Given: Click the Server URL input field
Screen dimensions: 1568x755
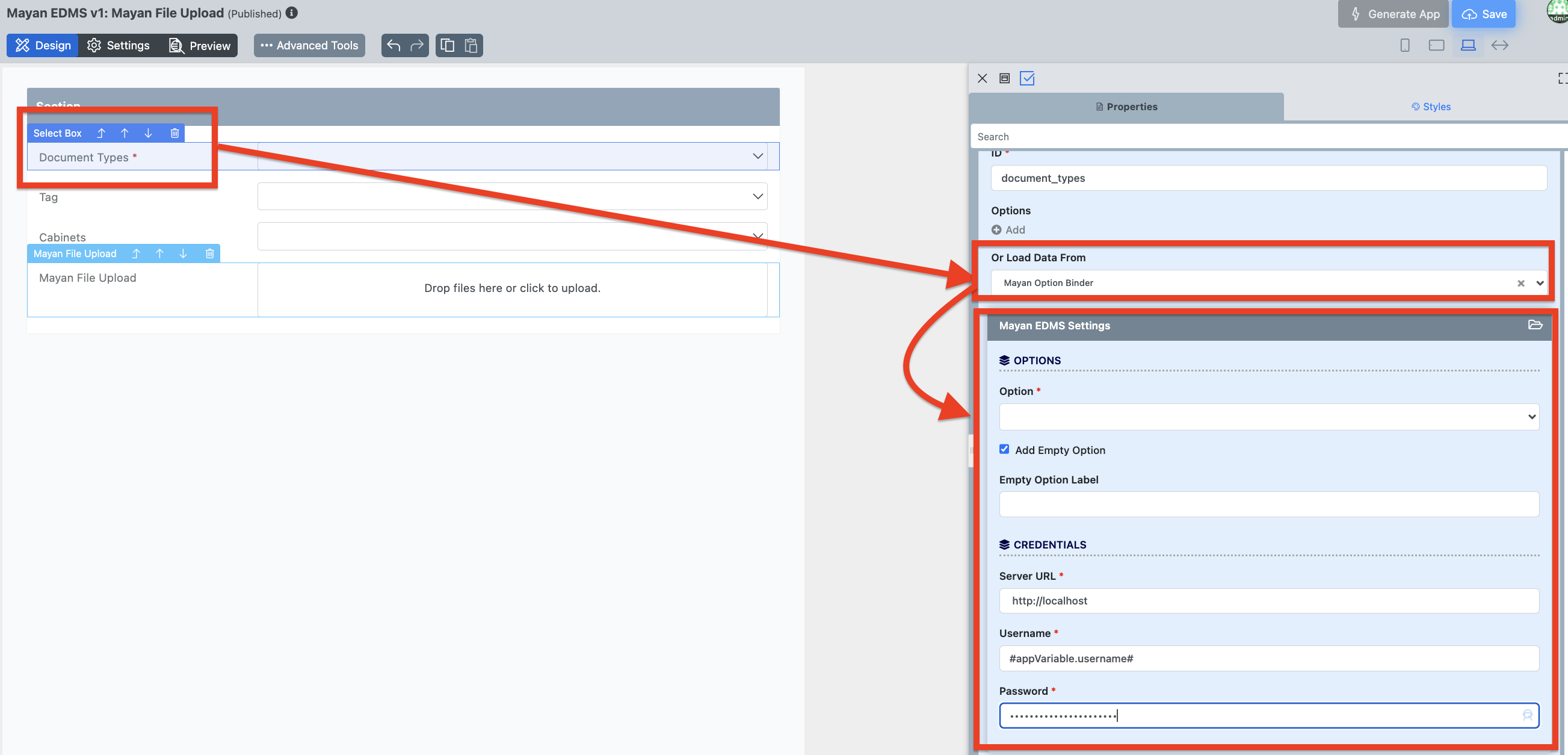Looking at the screenshot, I should click(x=1268, y=601).
